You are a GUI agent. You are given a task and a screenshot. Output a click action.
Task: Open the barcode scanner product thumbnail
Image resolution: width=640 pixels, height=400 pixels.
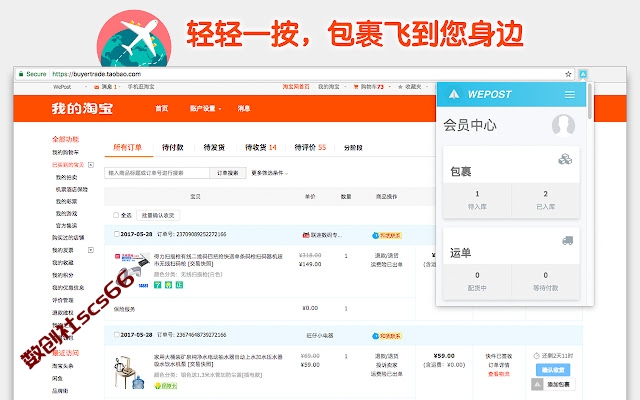[132, 271]
